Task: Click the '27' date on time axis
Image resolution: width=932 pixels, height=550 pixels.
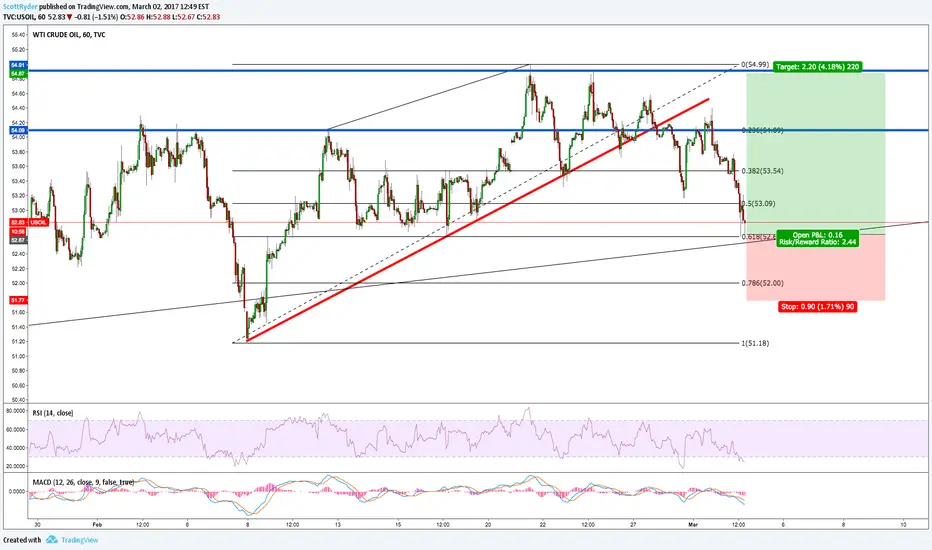Action: click(x=634, y=524)
